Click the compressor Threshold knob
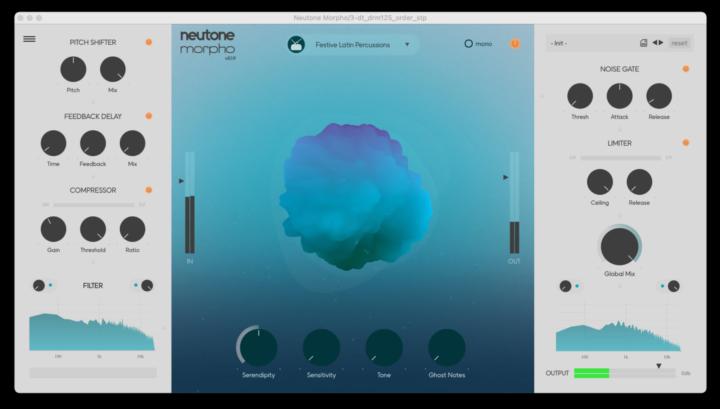This screenshot has width=720, height=409. point(93,229)
